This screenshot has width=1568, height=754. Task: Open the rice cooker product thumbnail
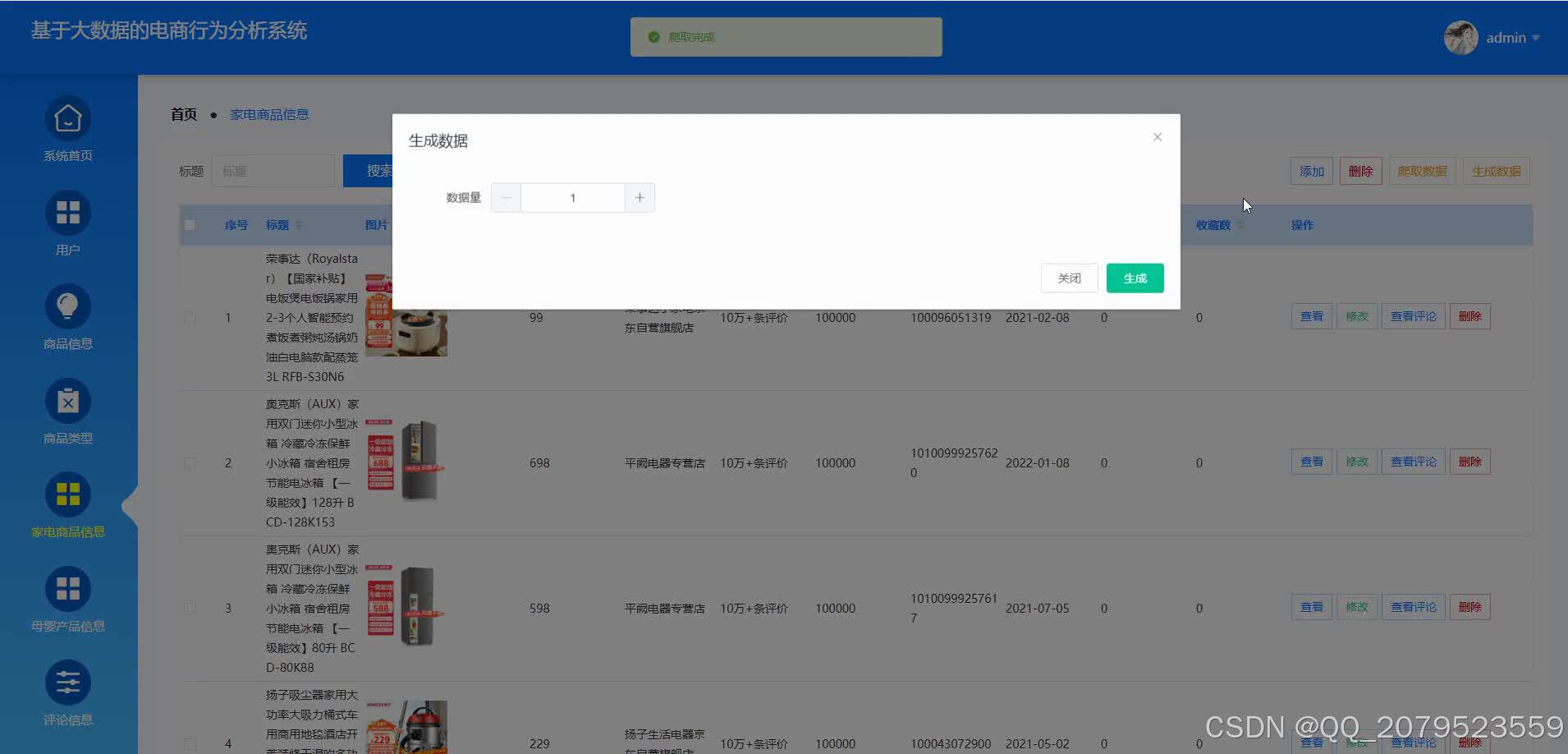[x=406, y=331]
